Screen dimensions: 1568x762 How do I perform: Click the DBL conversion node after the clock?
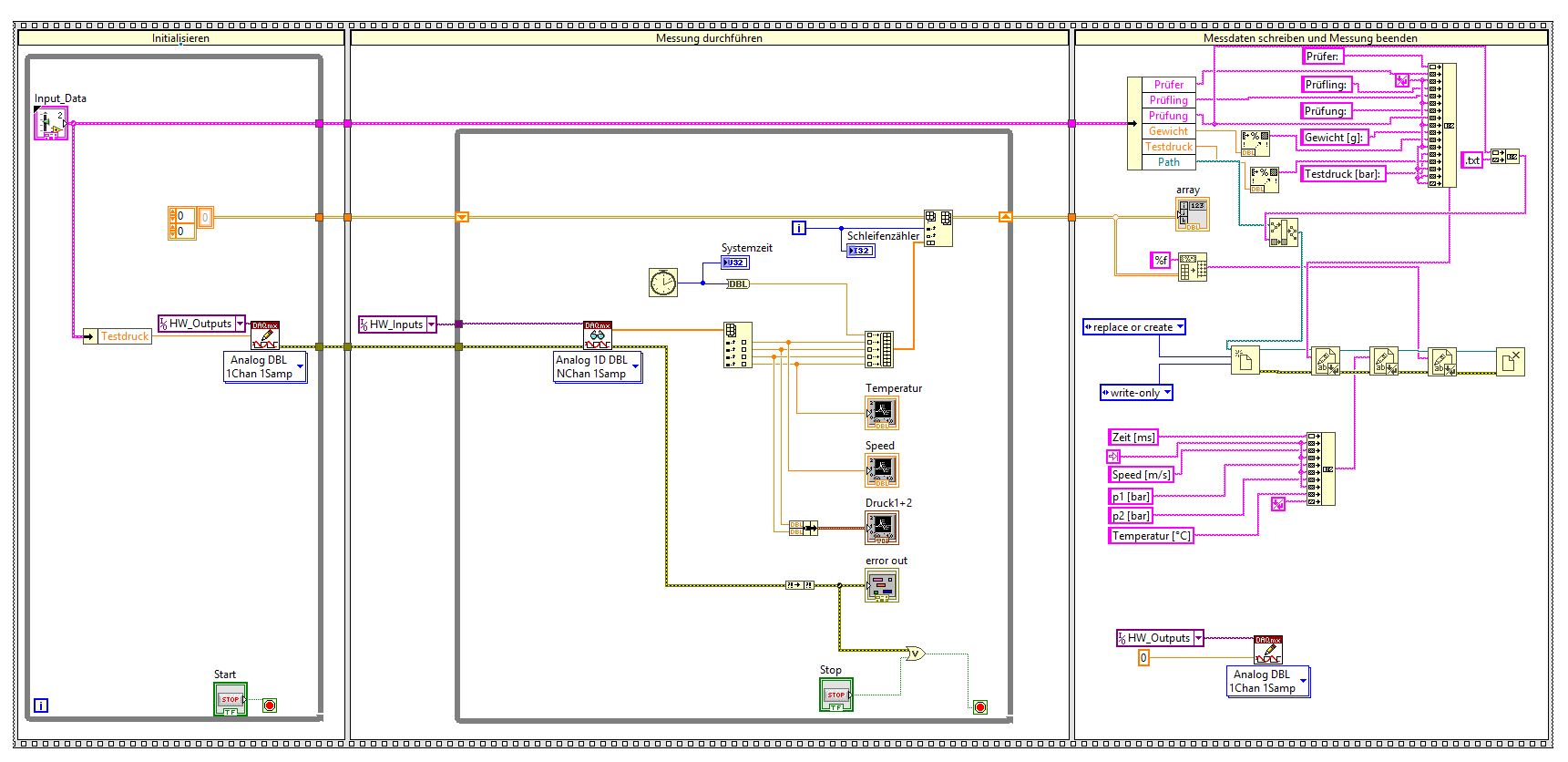(x=737, y=283)
